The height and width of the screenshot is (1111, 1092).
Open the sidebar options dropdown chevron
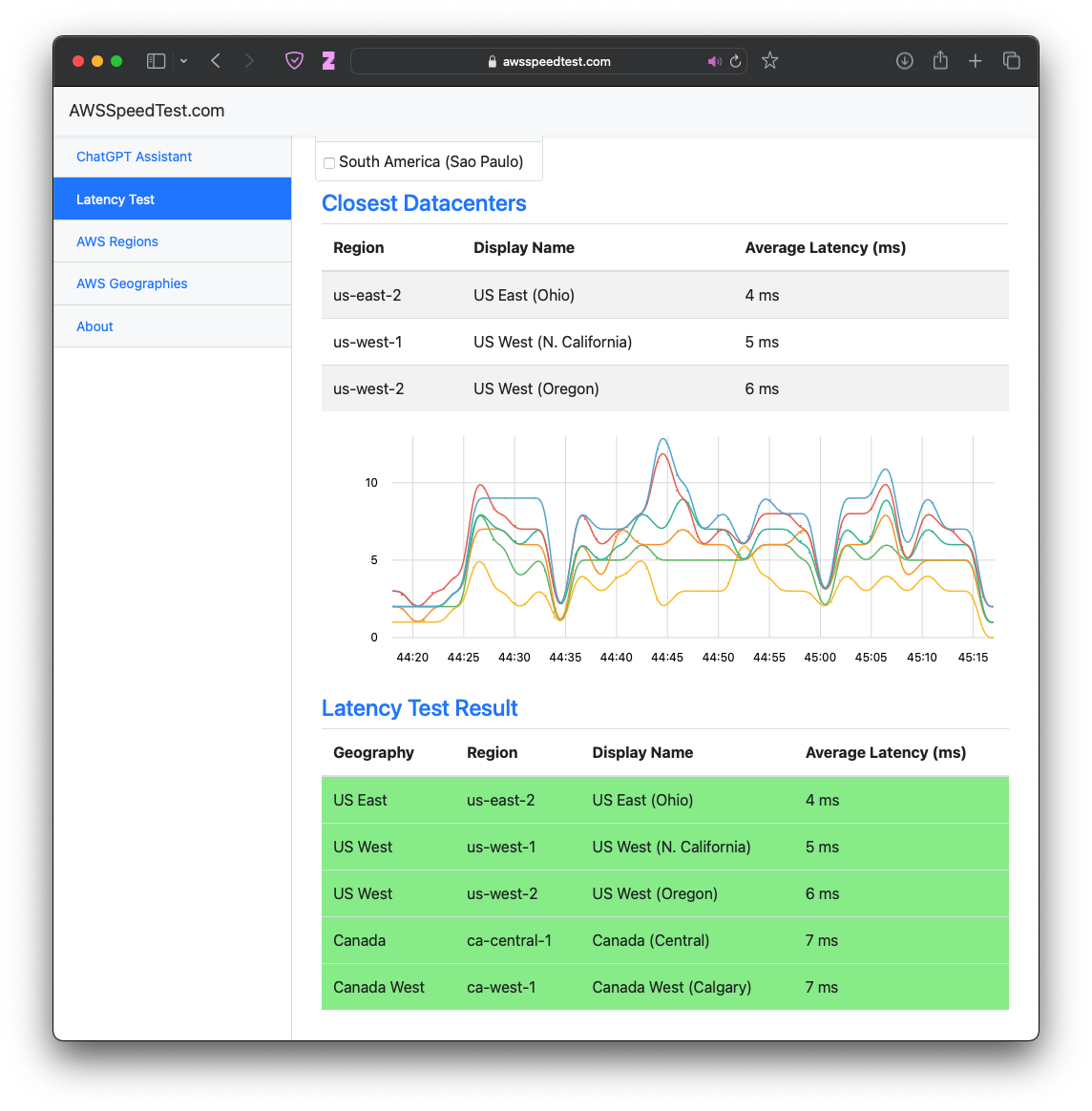tap(183, 61)
